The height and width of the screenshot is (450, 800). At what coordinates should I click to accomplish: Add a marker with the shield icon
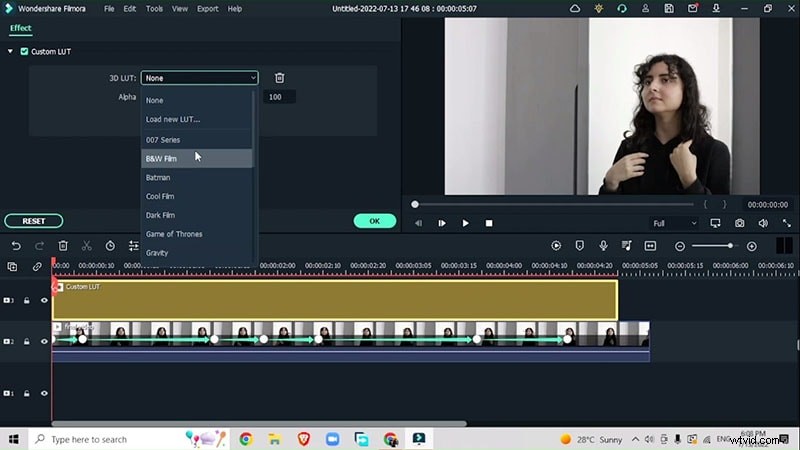coord(580,246)
